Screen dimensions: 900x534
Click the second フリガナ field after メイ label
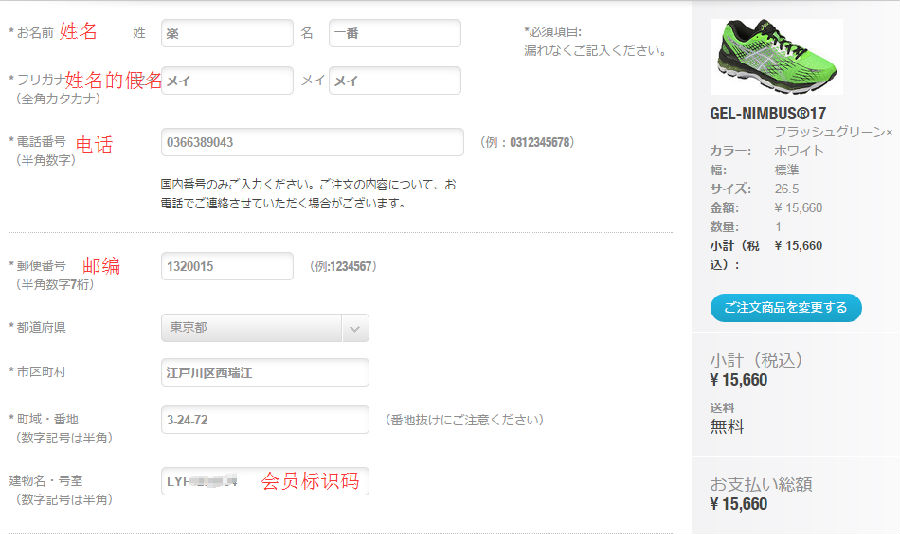(394, 81)
